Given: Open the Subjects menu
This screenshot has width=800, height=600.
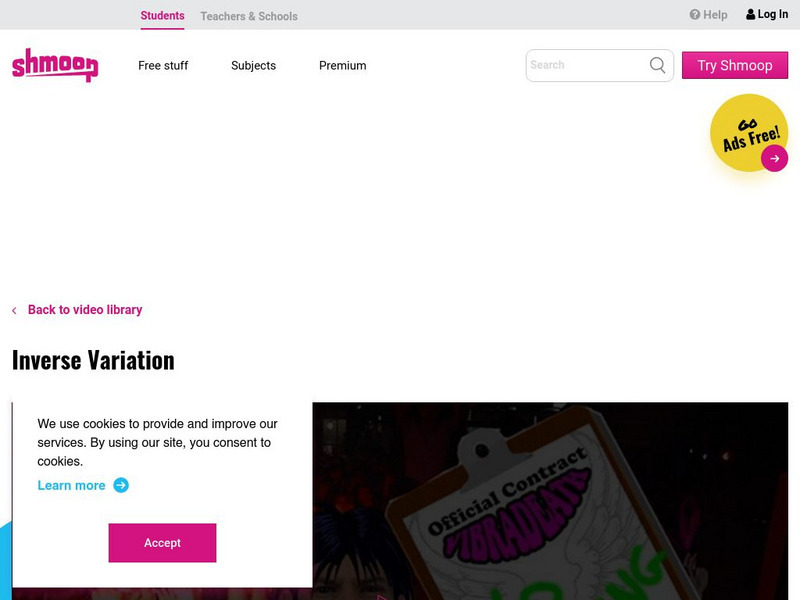Looking at the screenshot, I should 253,65.
